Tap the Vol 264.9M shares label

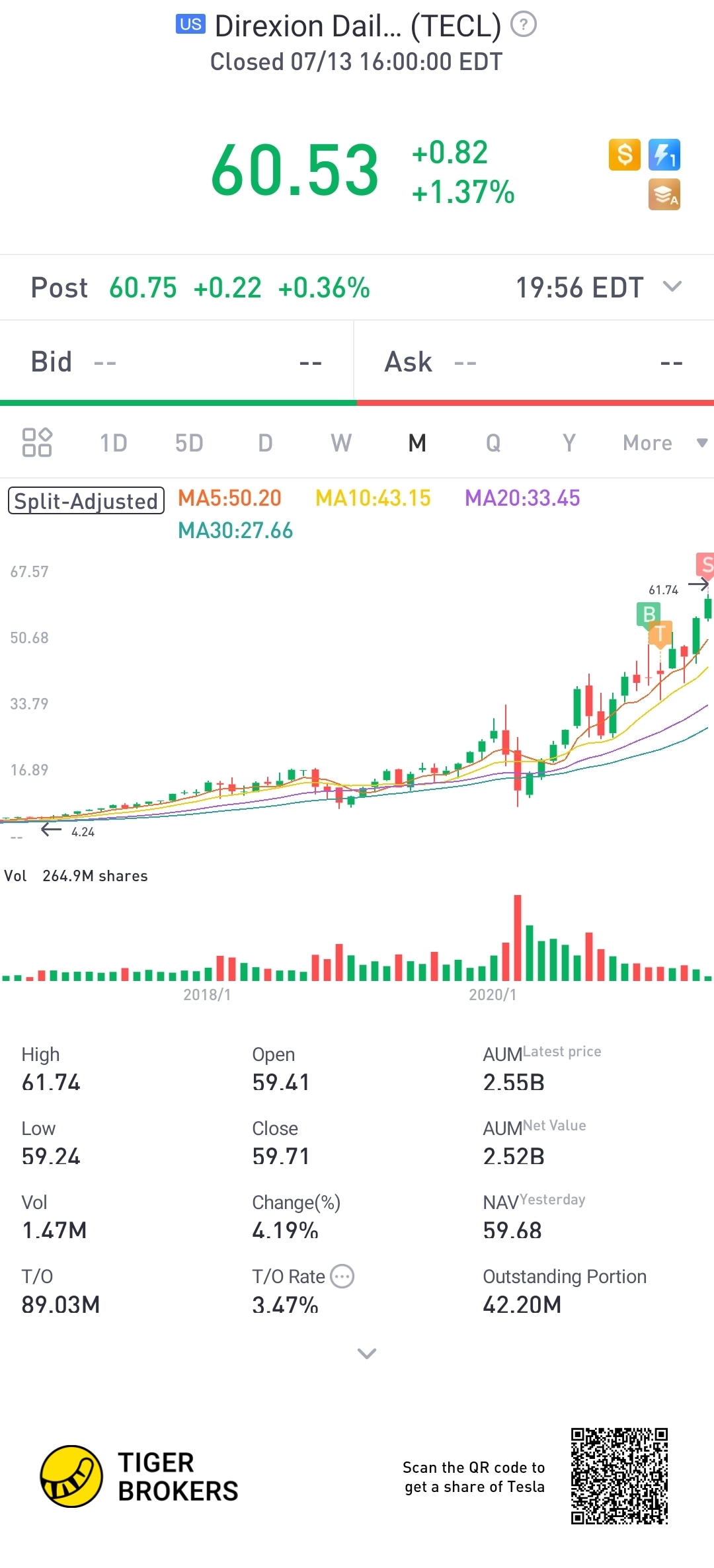pos(76,876)
